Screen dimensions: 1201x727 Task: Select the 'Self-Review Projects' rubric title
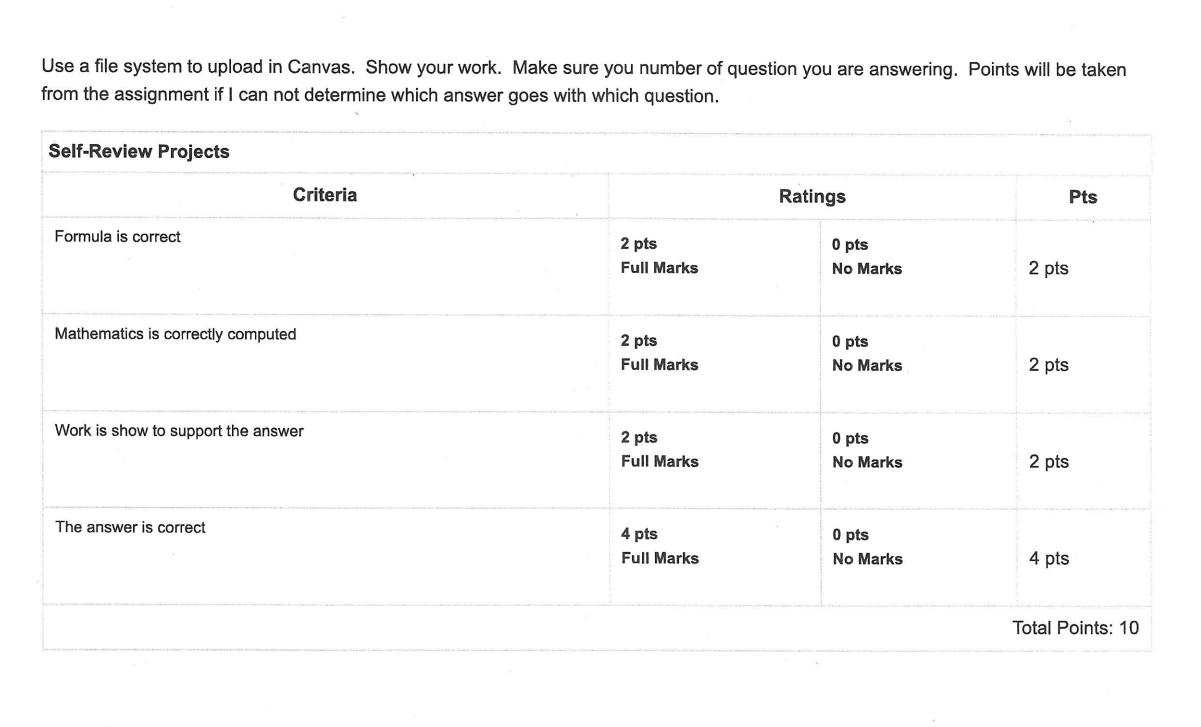[x=139, y=152]
